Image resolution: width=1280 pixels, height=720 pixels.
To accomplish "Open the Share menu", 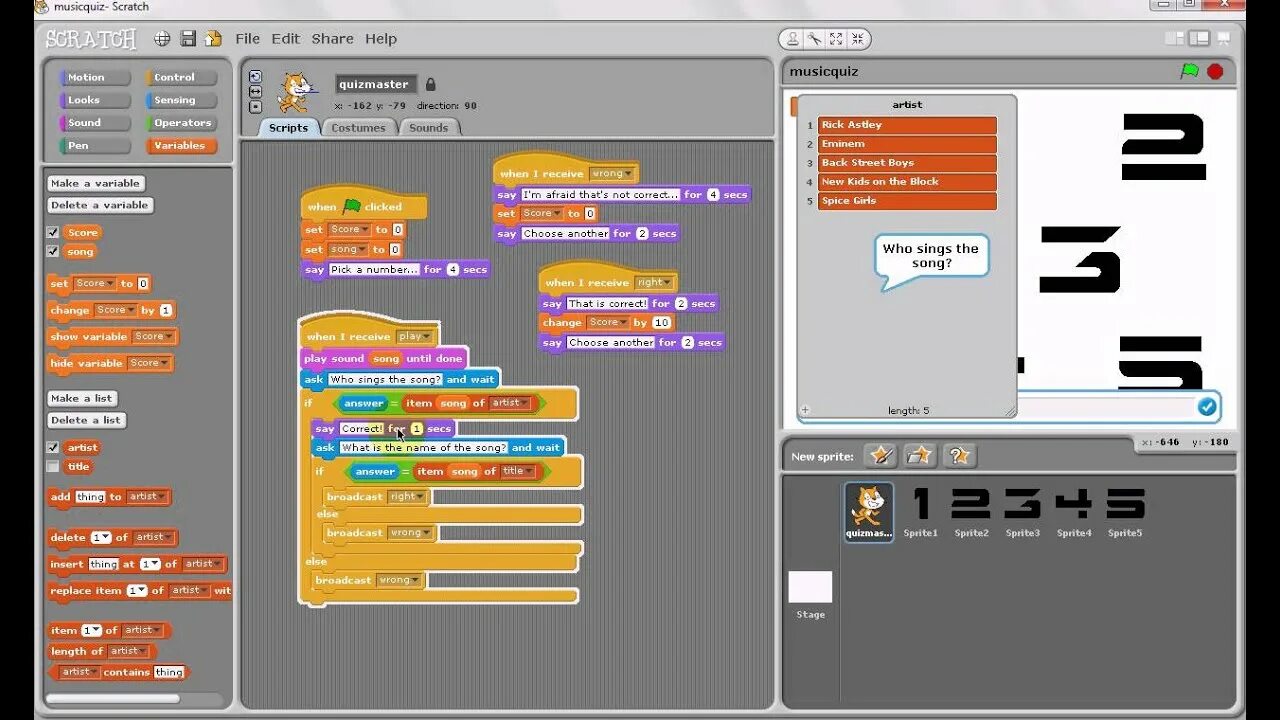I will tap(332, 39).
